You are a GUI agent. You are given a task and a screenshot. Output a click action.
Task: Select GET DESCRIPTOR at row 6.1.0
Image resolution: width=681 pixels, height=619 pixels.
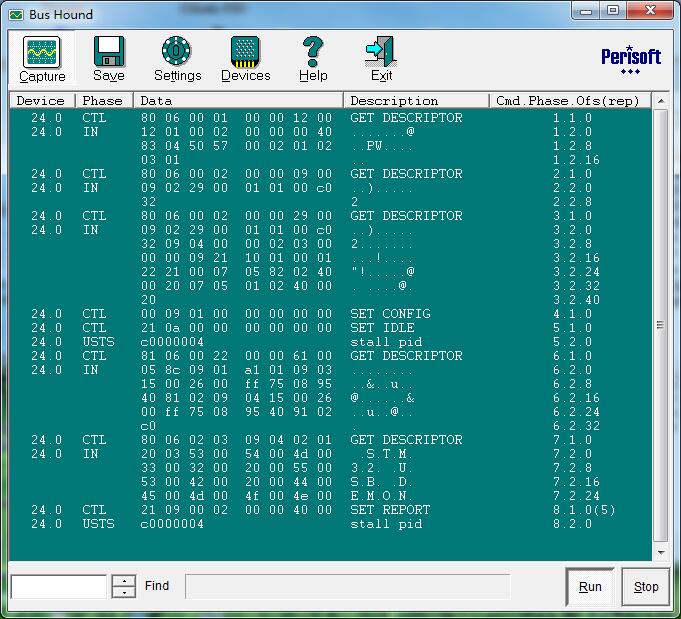point(406,356)
